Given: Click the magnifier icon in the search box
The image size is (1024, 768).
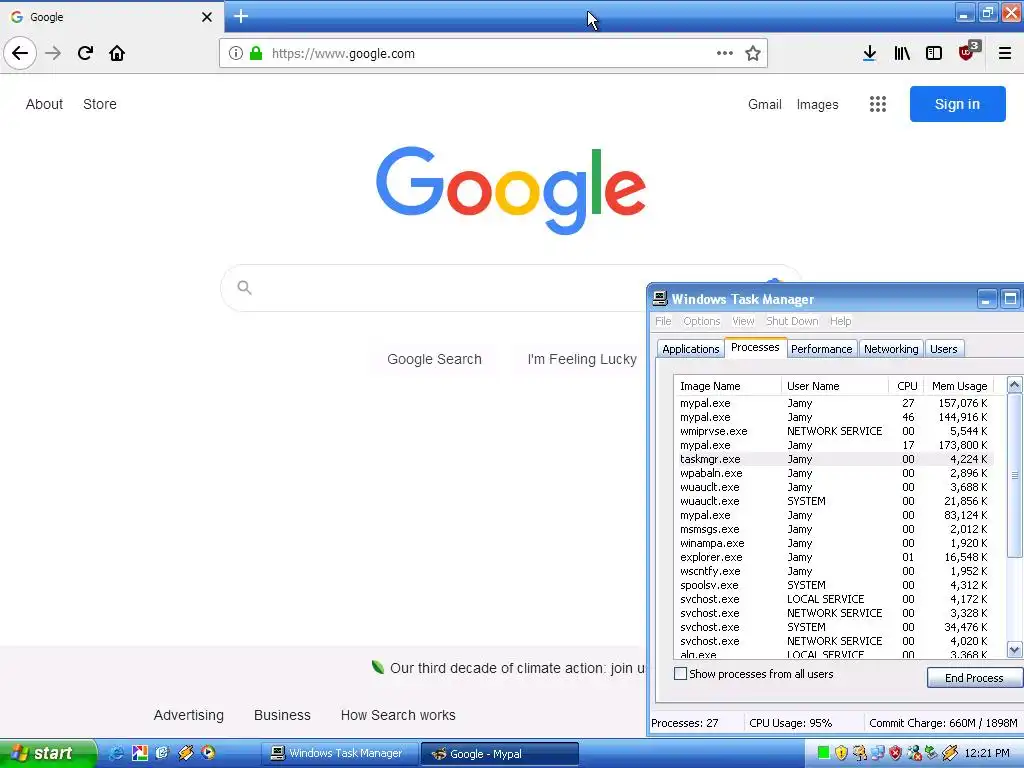Looking at the screenshot, I should point(244,287).
